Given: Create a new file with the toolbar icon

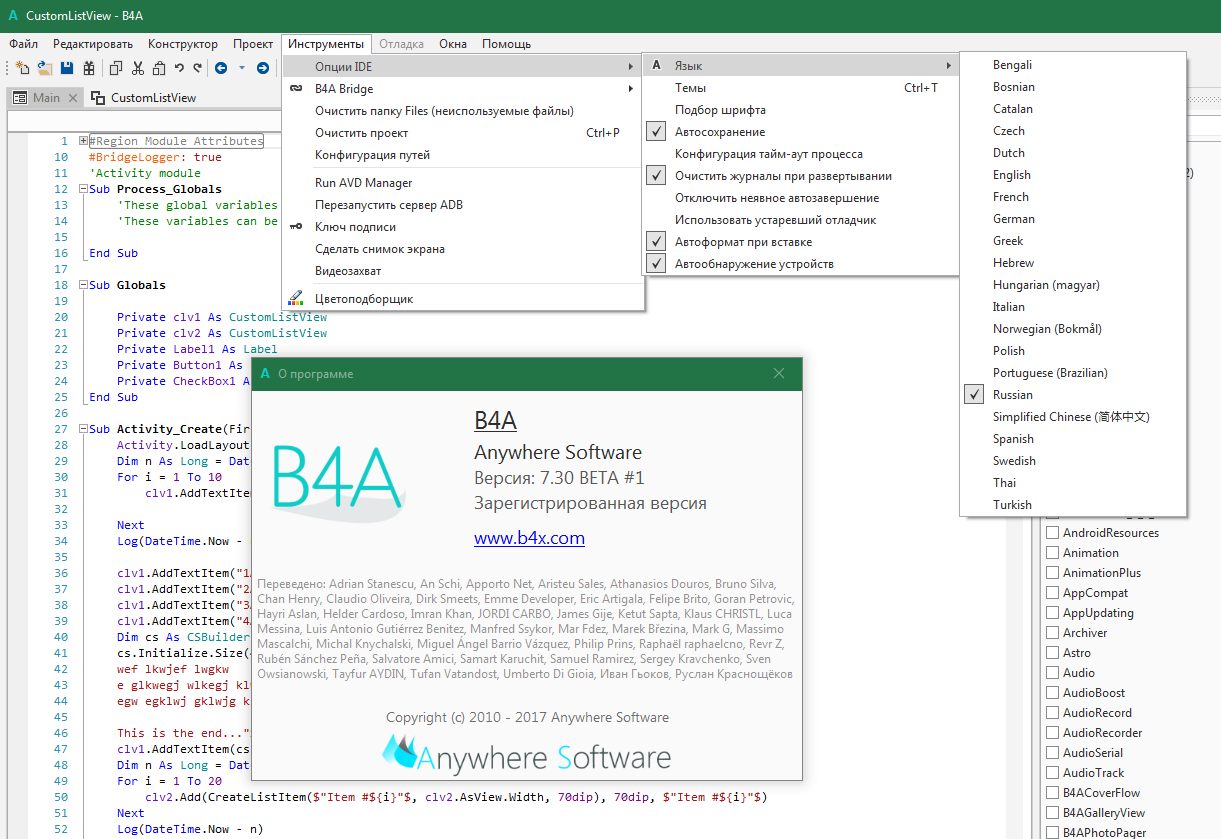Looking at the screenshot, I should [23, 68].
